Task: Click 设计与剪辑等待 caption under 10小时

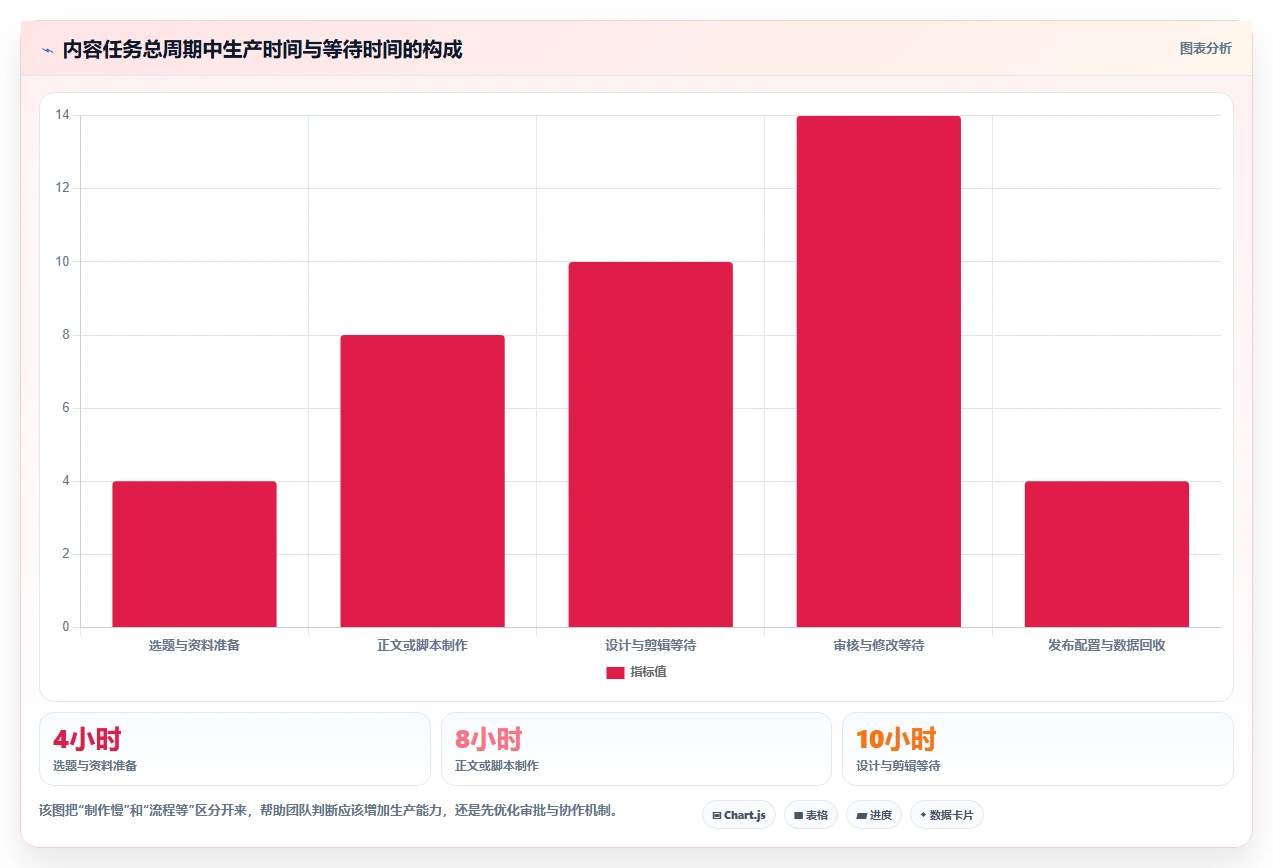Action: point(898,766)
